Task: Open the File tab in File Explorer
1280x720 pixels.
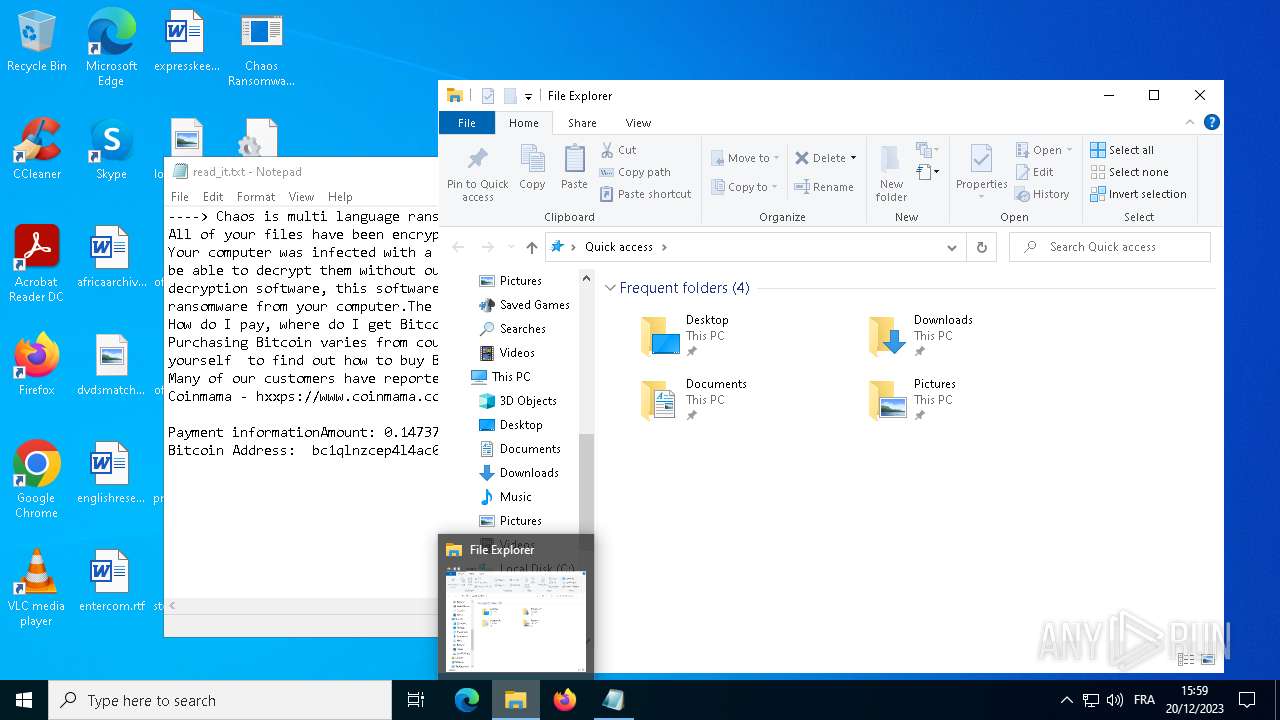Action: click(467, 123)
